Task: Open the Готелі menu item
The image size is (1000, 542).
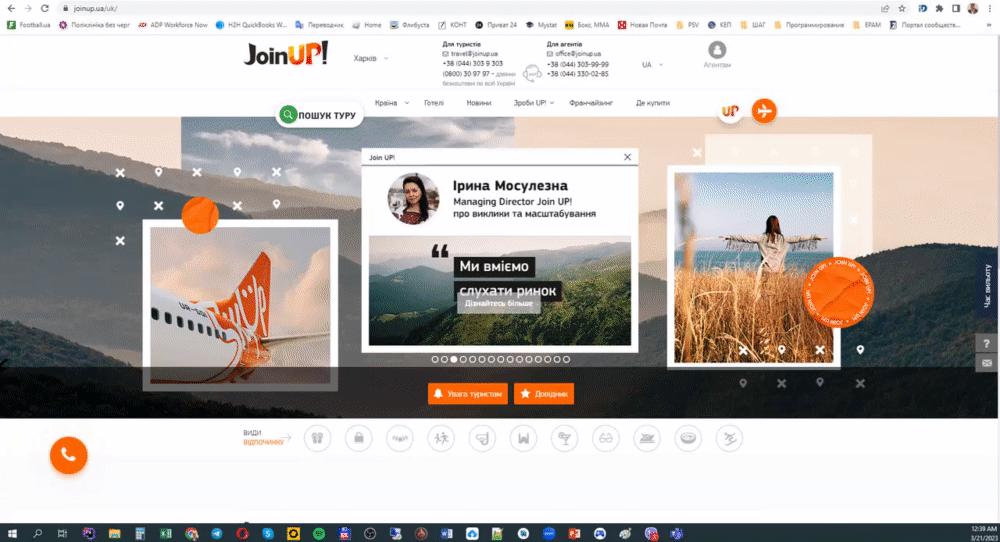Action: [x=434, y=103]
